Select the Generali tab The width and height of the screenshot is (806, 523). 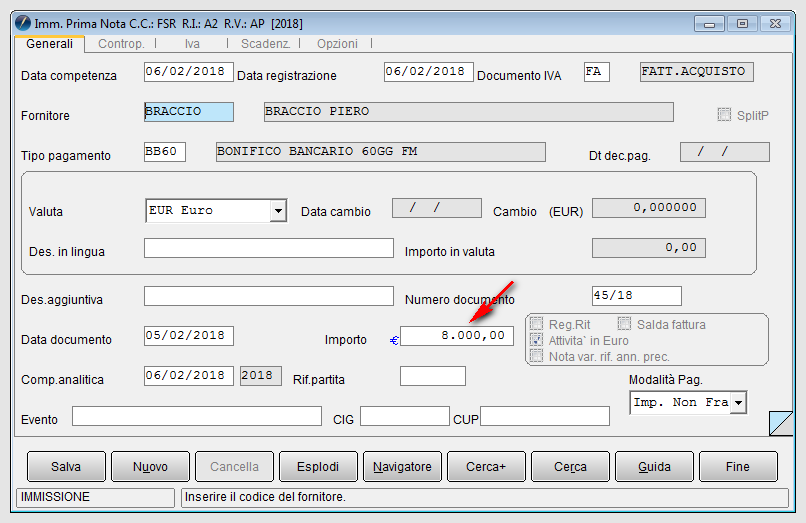click(49, 44)
